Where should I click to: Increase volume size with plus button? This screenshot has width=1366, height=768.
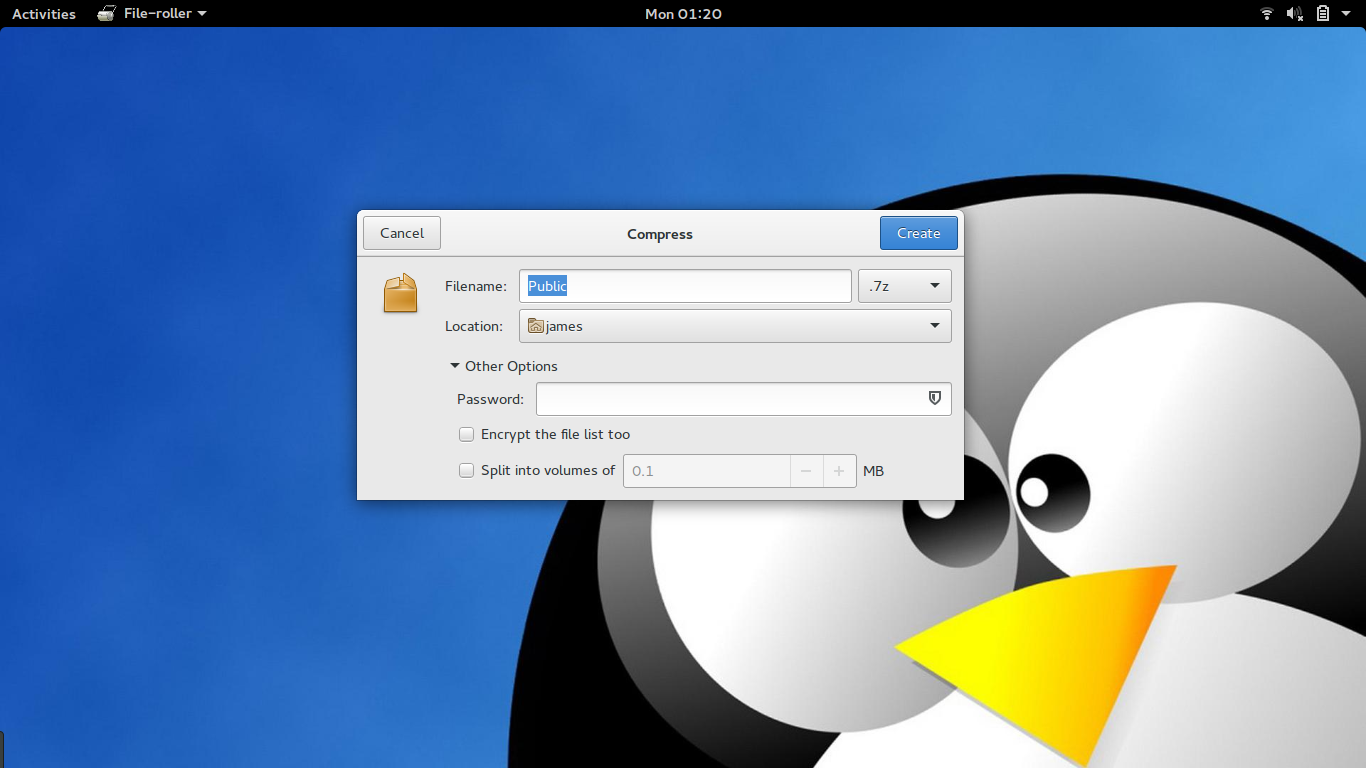(840, 470)
